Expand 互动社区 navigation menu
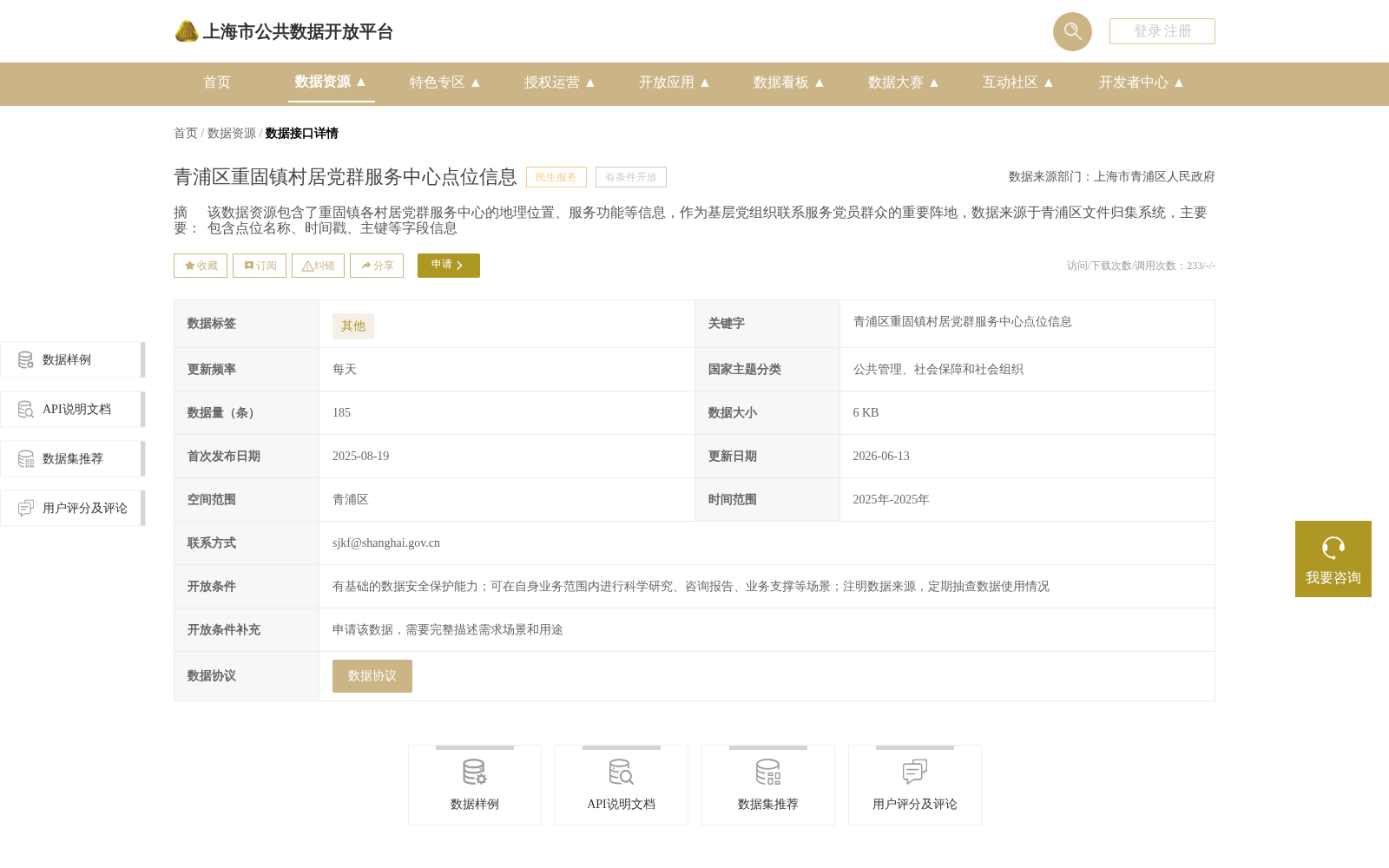Viewport: 1389px width, 868px height. [x=1018, y=82]
